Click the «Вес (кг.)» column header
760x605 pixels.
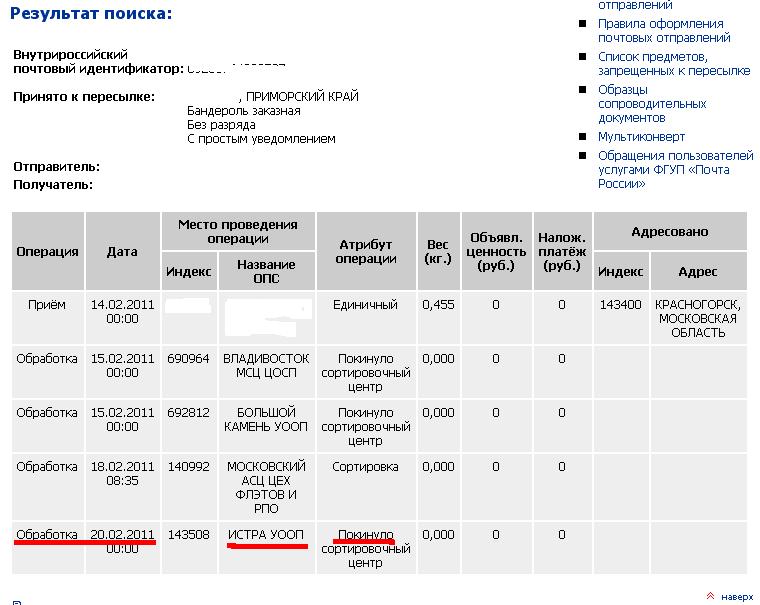tap(438, 252)
